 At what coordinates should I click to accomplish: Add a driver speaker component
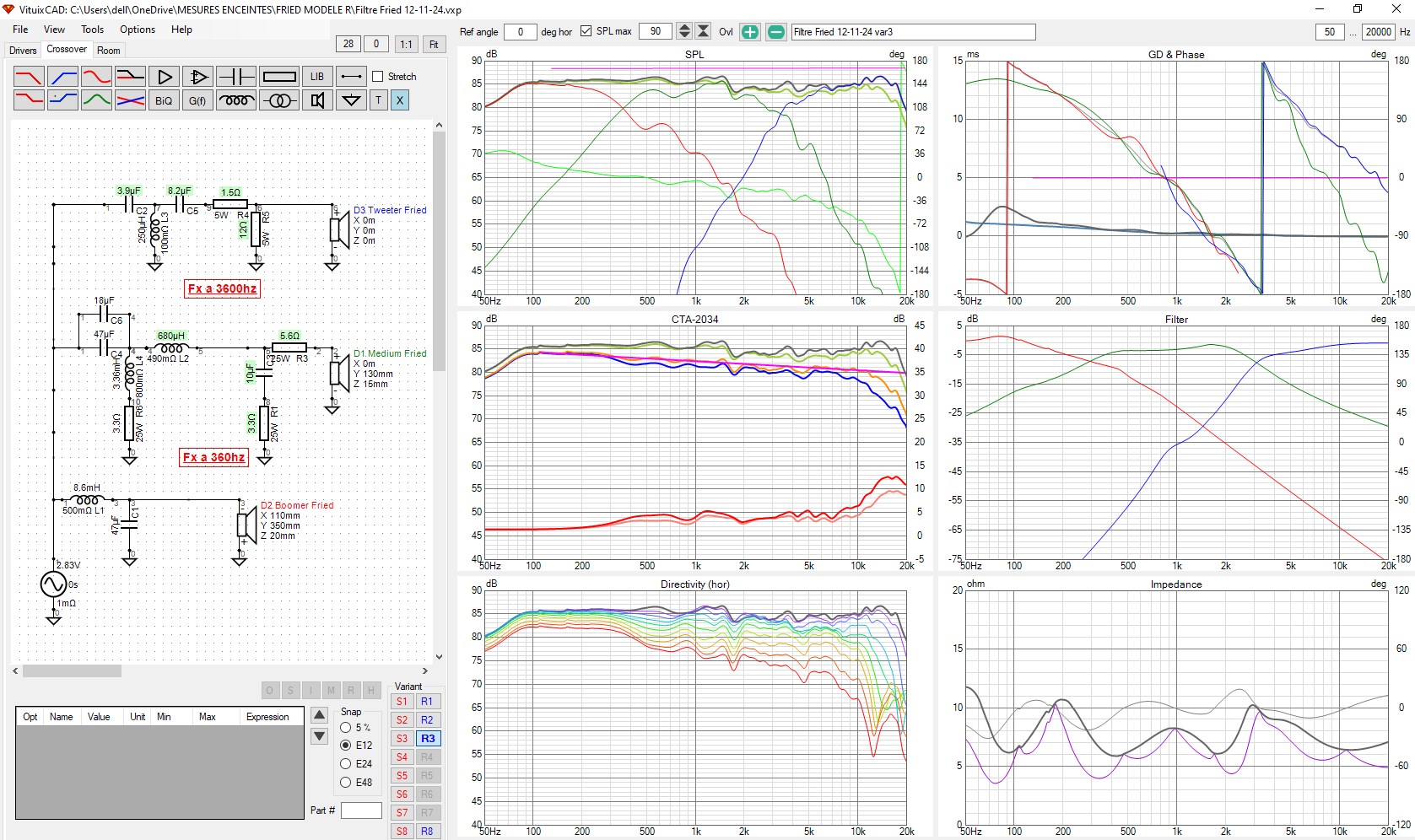[x=317, y=100]
